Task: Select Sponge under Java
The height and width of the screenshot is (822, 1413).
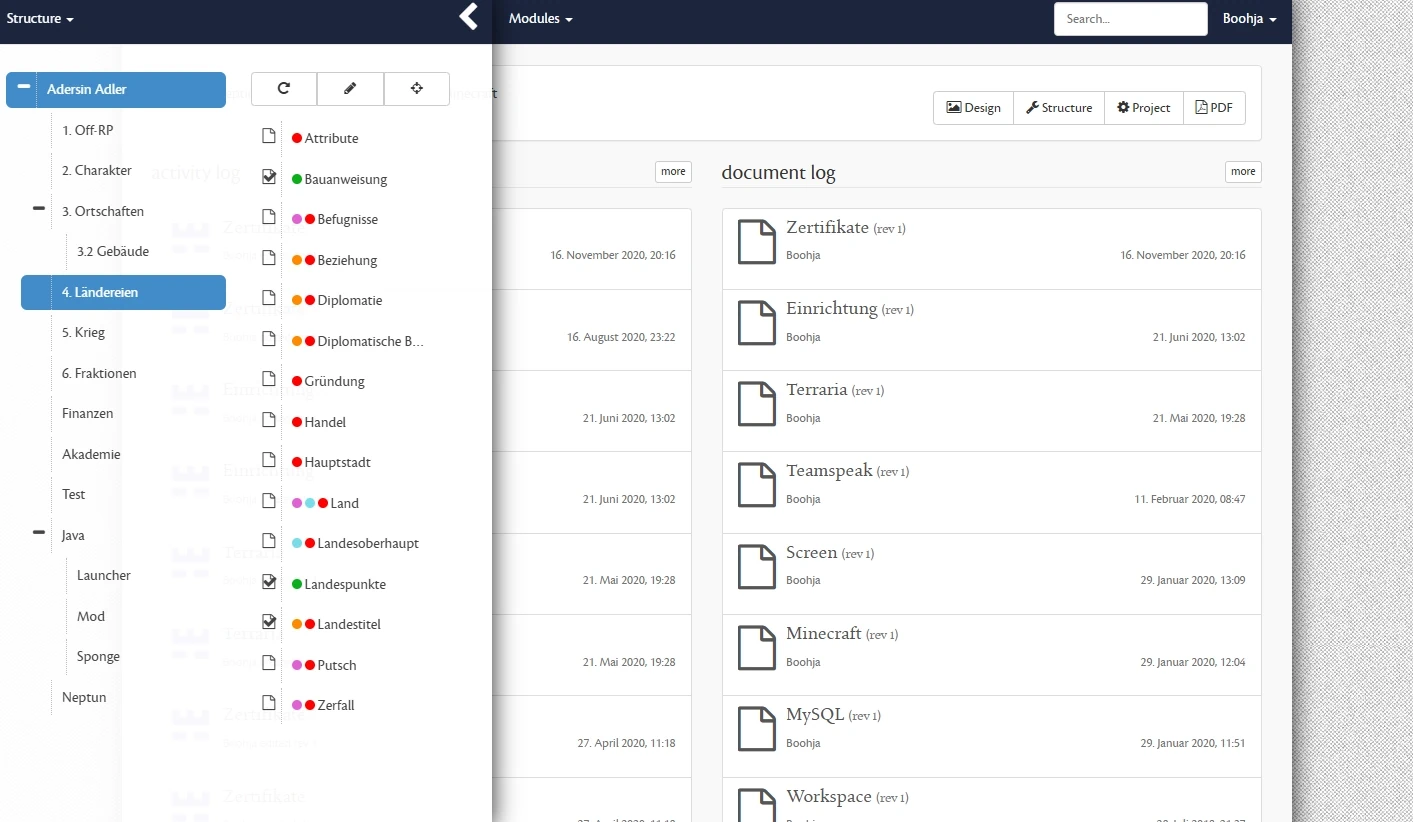Action: [98, 657]
